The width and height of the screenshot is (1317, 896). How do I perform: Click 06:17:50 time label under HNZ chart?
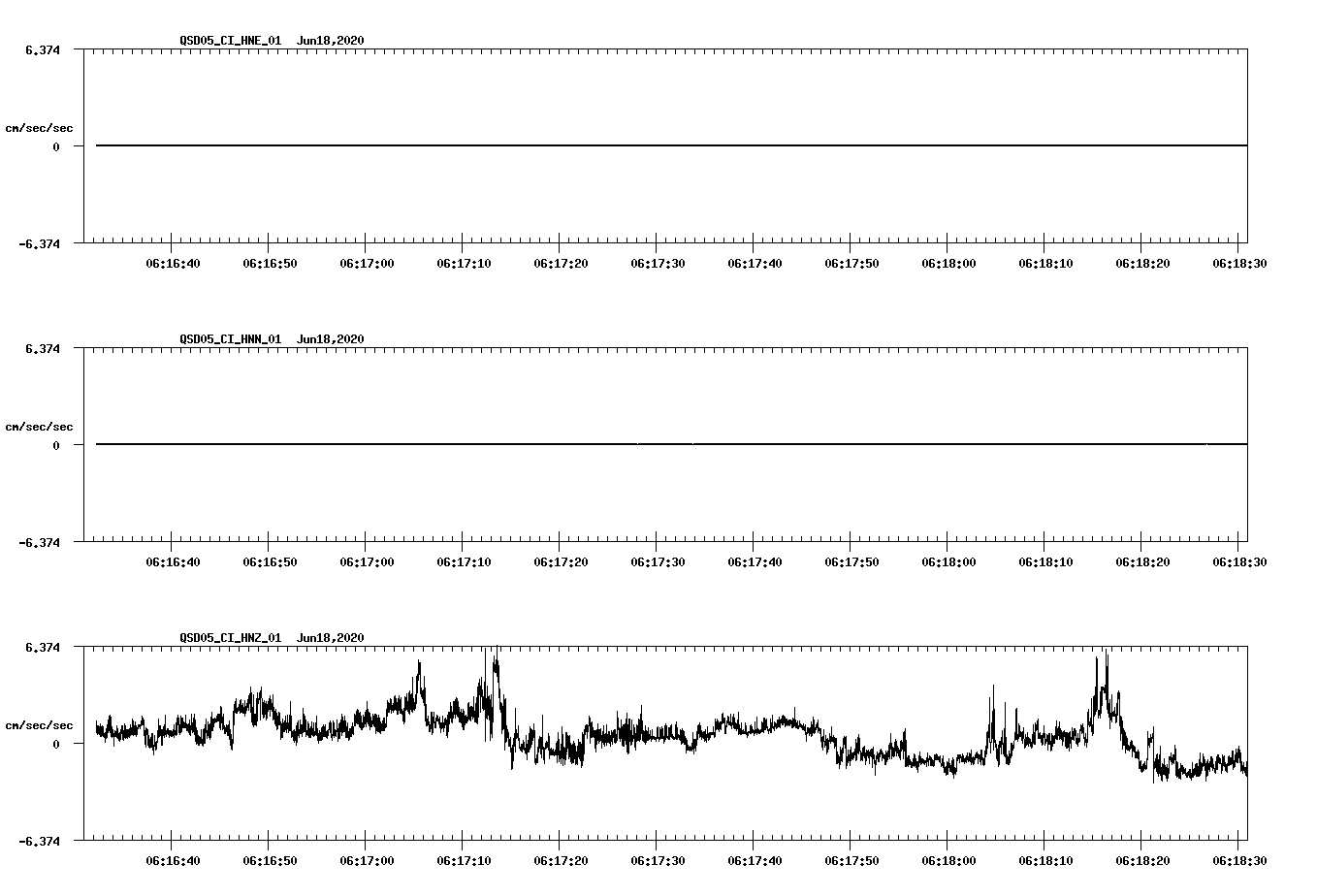coord(851,860)
